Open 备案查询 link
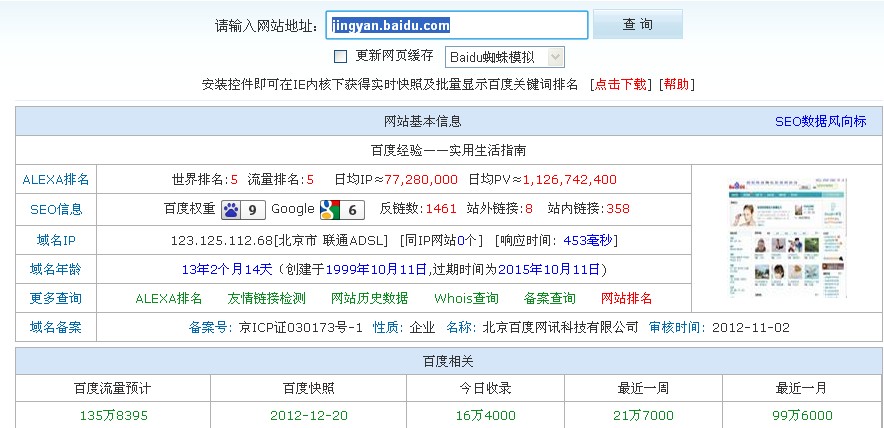 click(550, 298)
